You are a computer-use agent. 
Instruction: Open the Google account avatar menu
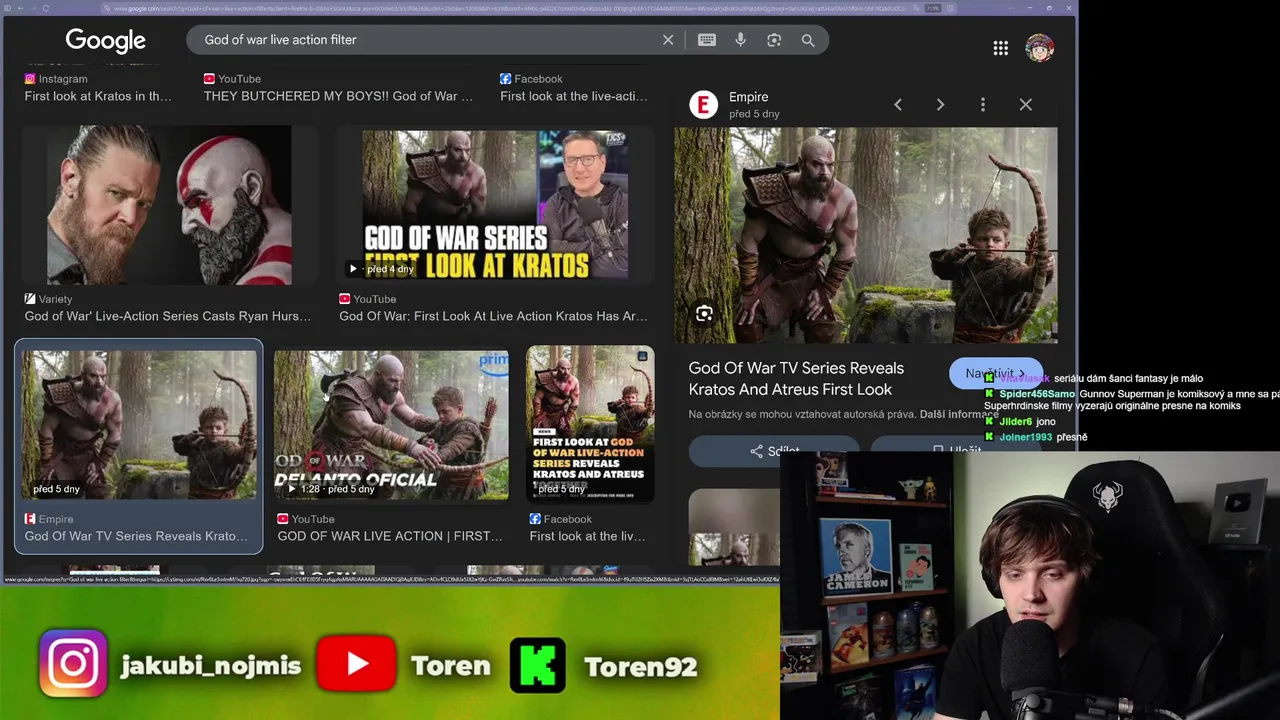(1039, 48)
